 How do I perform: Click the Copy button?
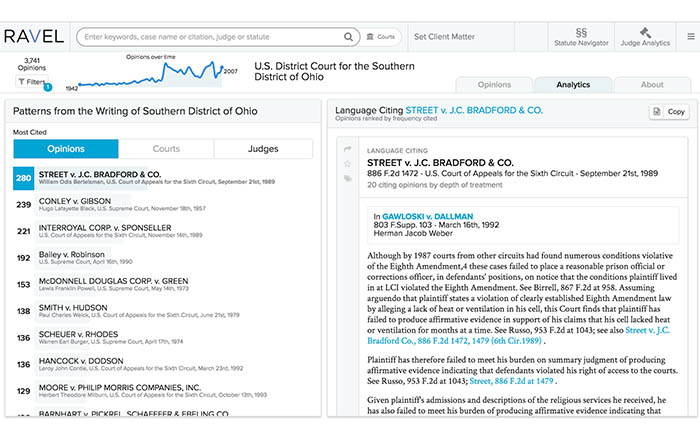coord(669,112)
